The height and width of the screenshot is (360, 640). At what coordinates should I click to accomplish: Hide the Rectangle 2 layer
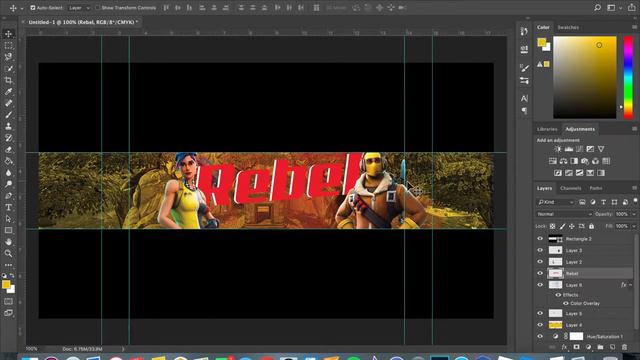pyautogui.click(x=540, y=239)
